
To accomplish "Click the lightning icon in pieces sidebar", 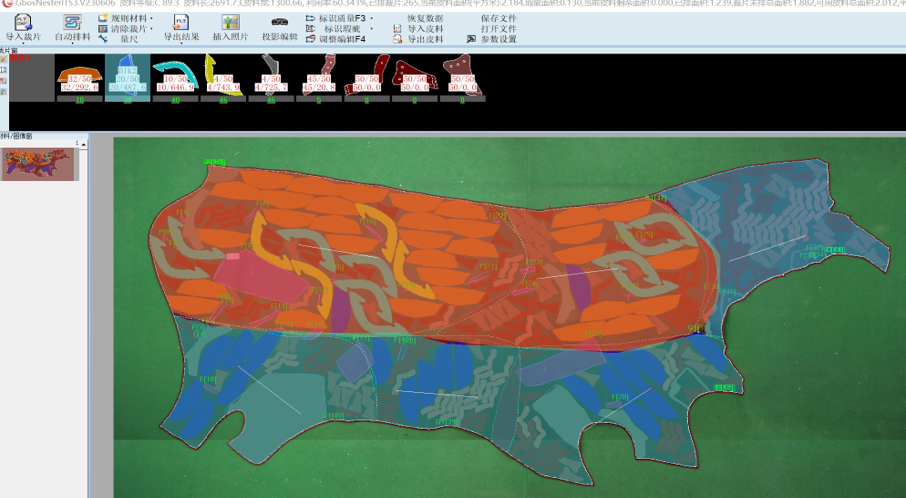I will pyautogui.click(x=4, y=59).
